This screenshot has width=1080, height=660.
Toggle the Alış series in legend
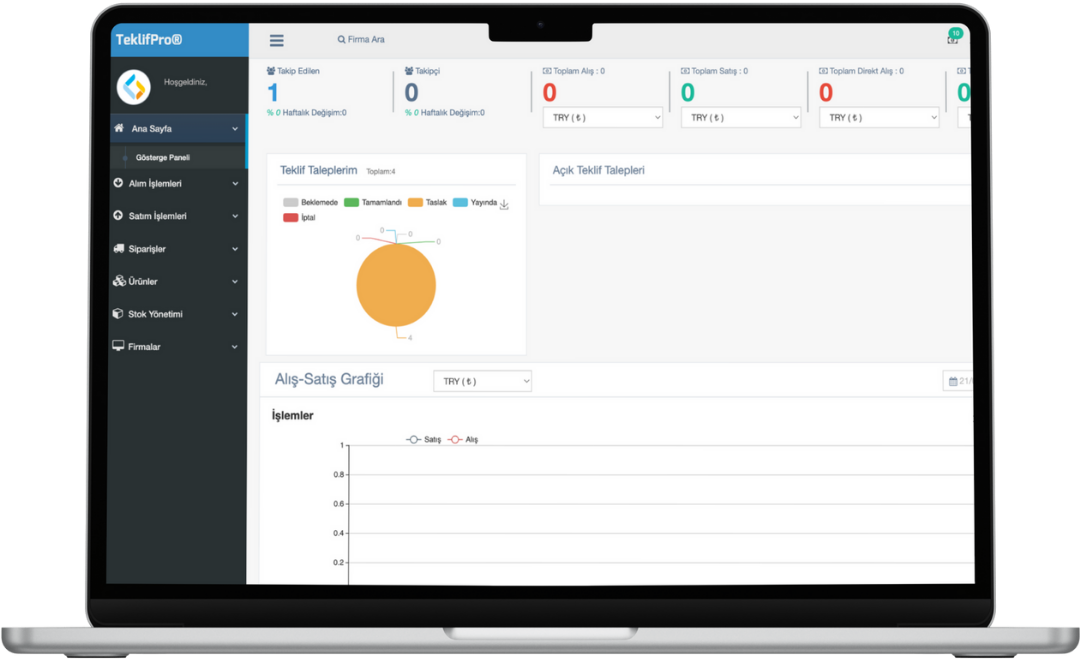[463, 440]
